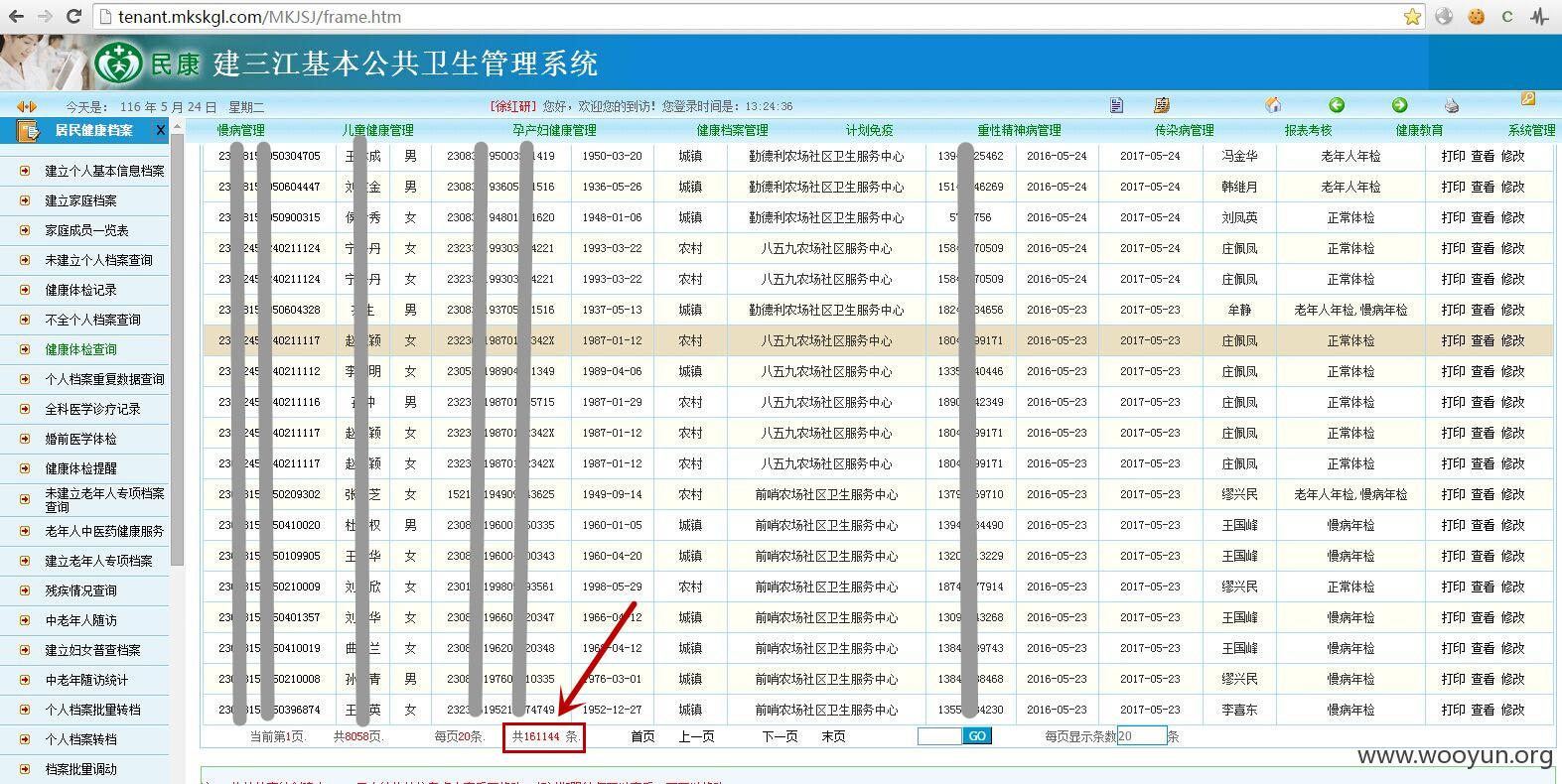The width and height of the screenshot is (1562, 784).
Task: Open the 系统管理 menu
Action: click(x=1531, y=130)
